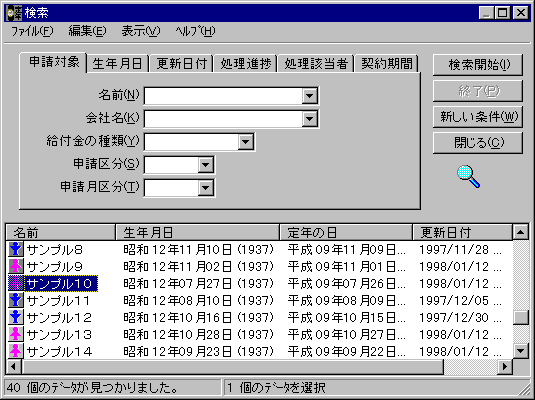Switch to the 処理該当者 tab
535x400 pixels.
316,64
